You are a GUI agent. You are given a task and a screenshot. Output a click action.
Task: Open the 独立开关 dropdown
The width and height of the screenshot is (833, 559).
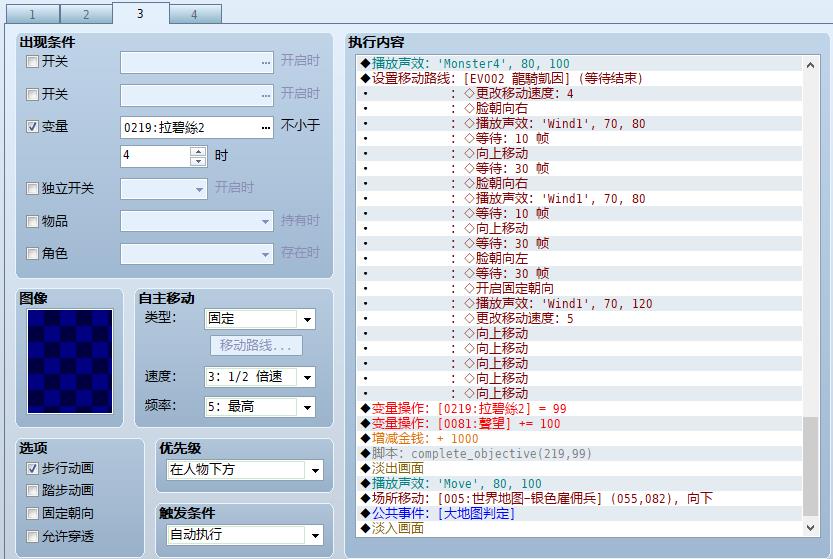(x=199, y=189)
